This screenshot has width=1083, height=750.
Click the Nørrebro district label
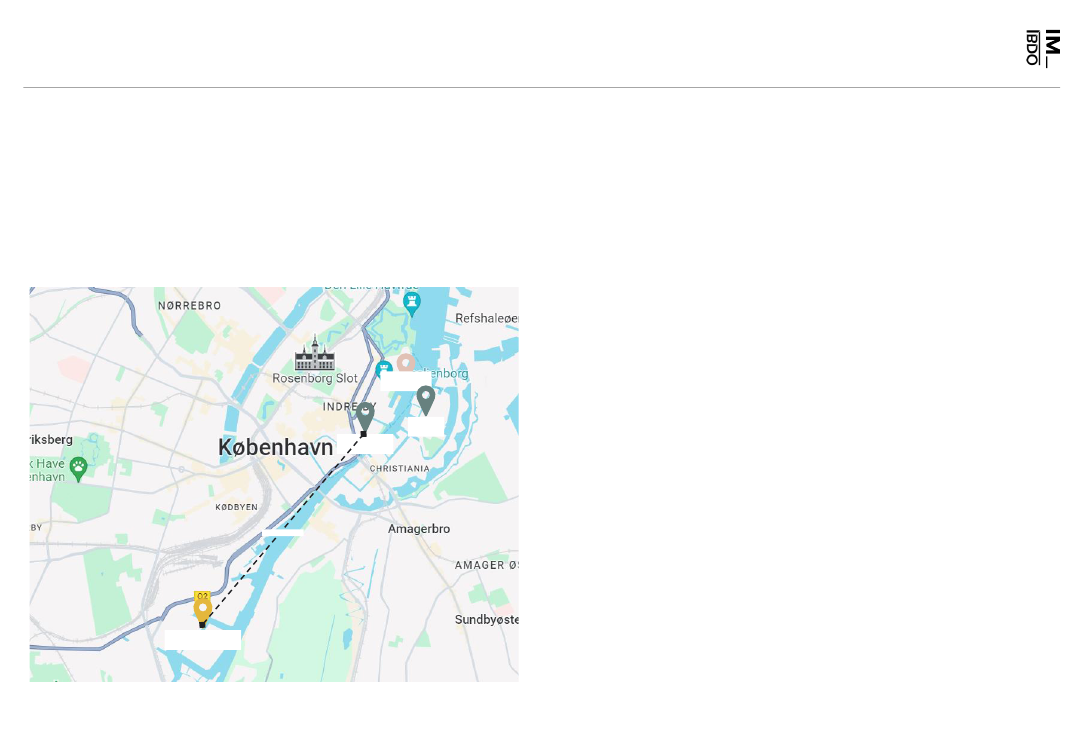pos(189,306)
